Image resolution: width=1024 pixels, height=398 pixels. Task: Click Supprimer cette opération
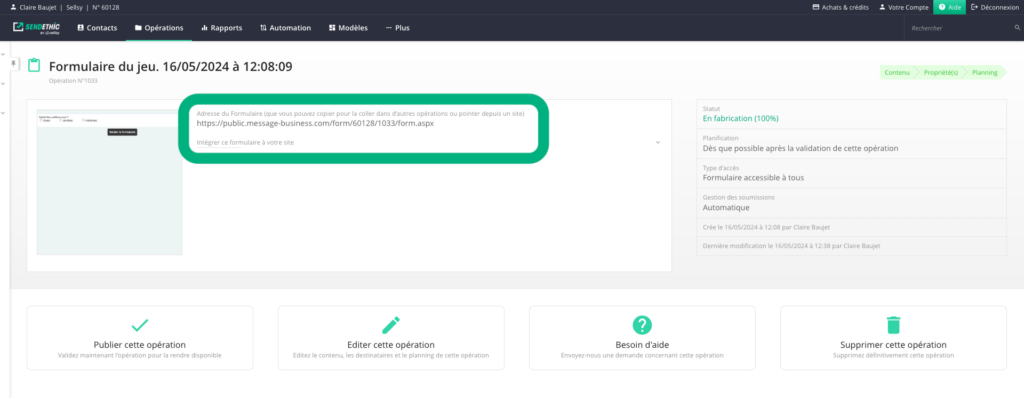click(x=893, y=344)
